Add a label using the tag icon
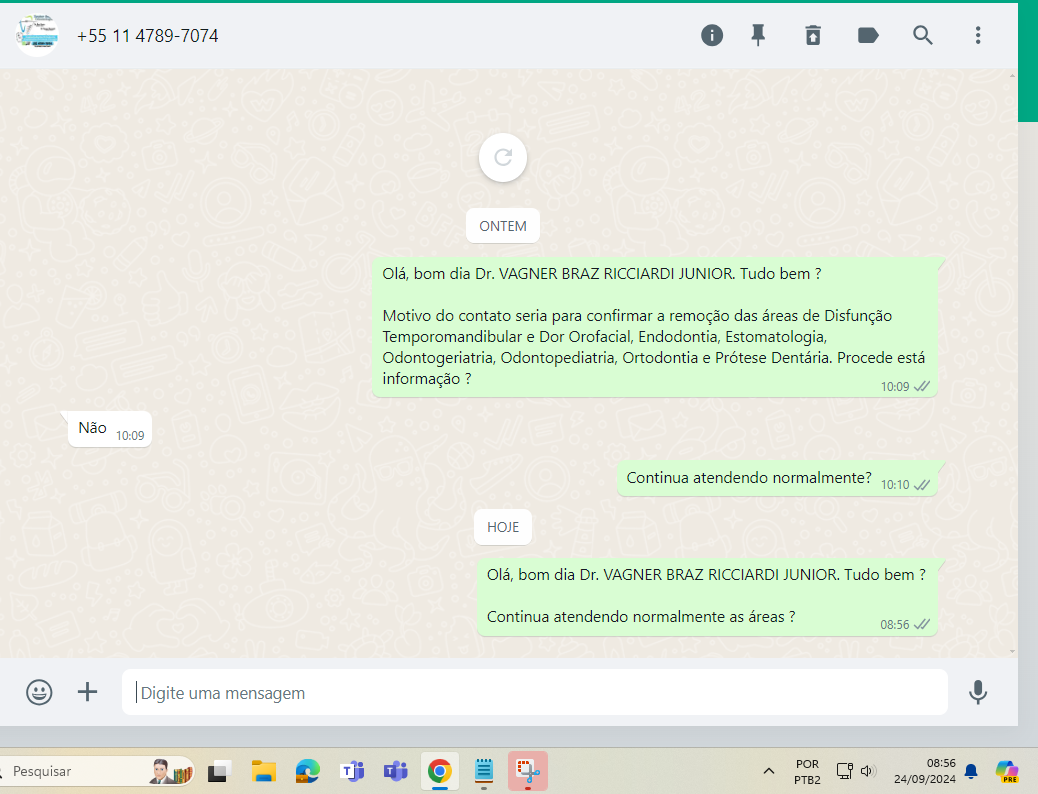 pos(868,36)
